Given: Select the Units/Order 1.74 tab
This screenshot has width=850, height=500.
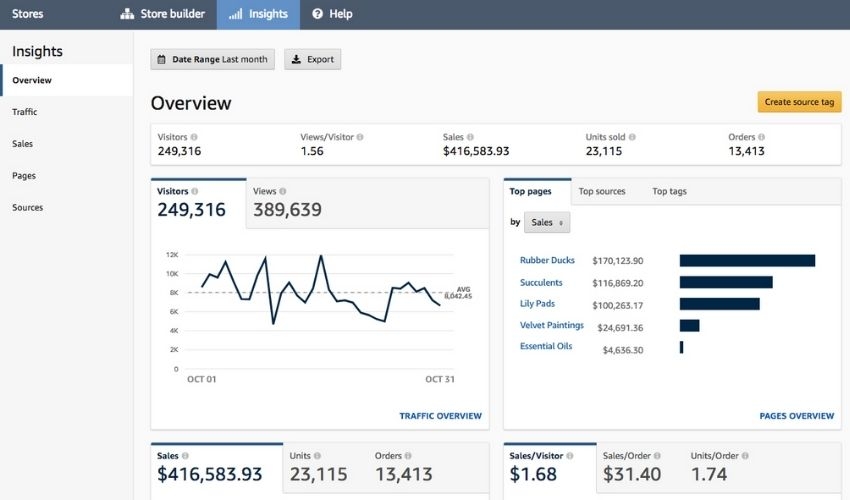Looking at the screenshot, I should (x=721, y=469).
